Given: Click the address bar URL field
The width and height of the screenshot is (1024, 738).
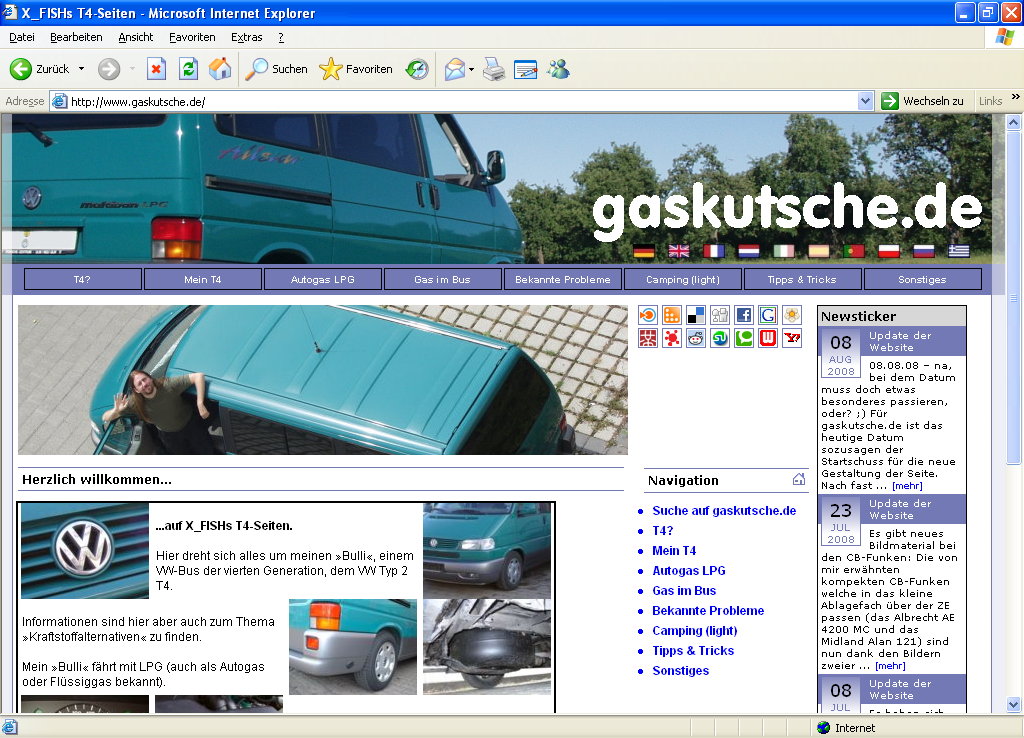Looking at the screenshot, I should point(462,101).
